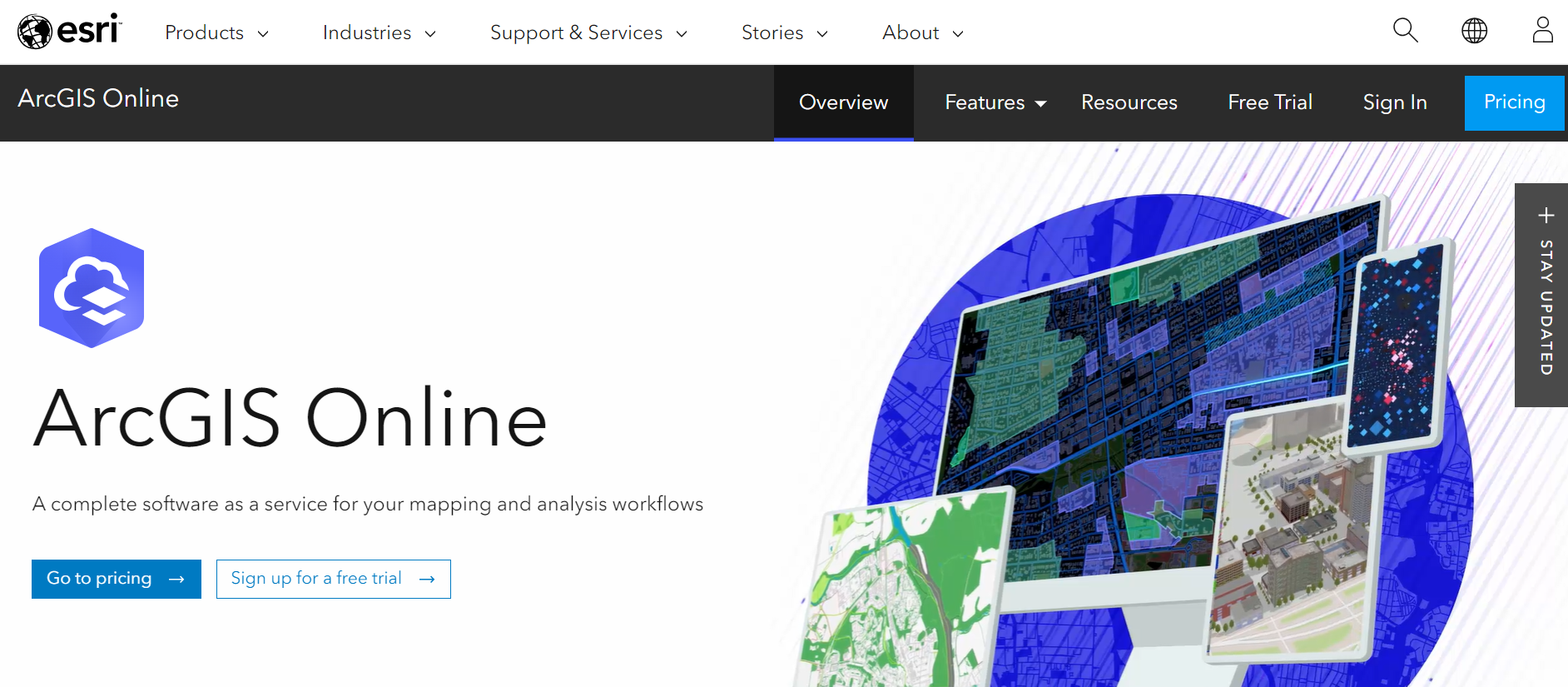Open the Resources tab
Screen dimensions: 1568x687
click(x=1129, y=102)
